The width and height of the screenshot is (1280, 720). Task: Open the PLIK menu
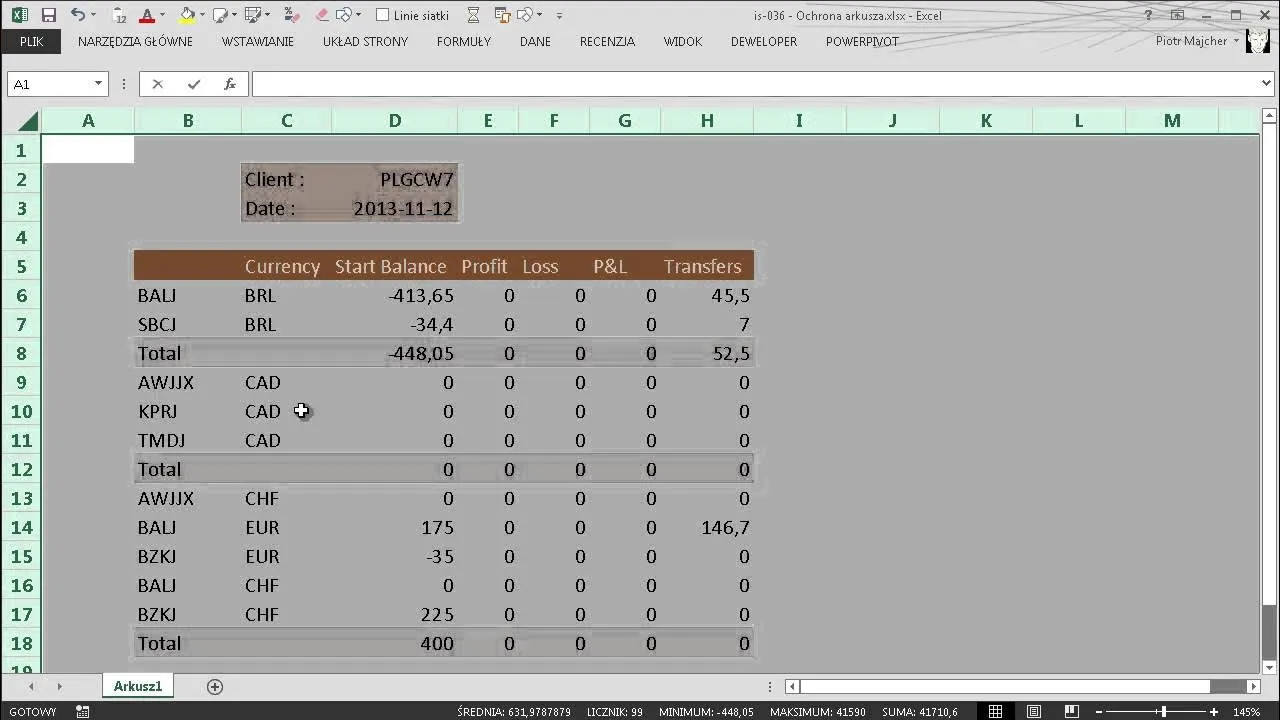31,41
